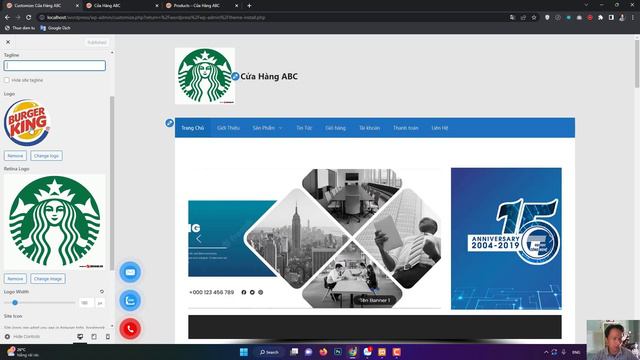The image size is (640, 360).
Task: Close the WordPress Customizer panel
Action: (8, 42)
